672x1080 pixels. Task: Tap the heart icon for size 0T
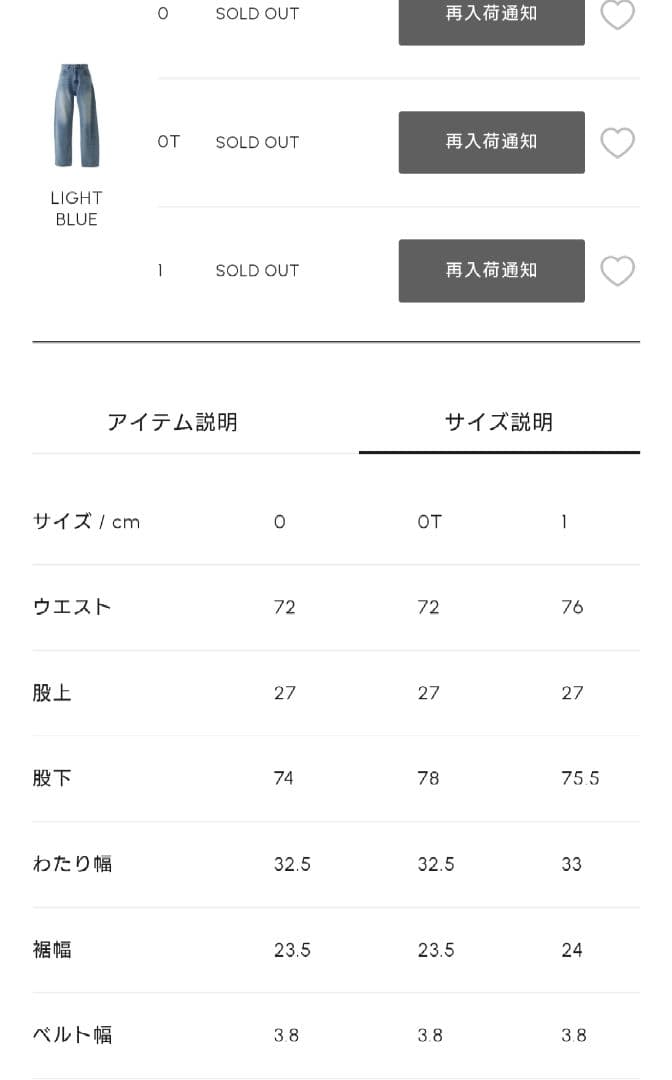617,142
